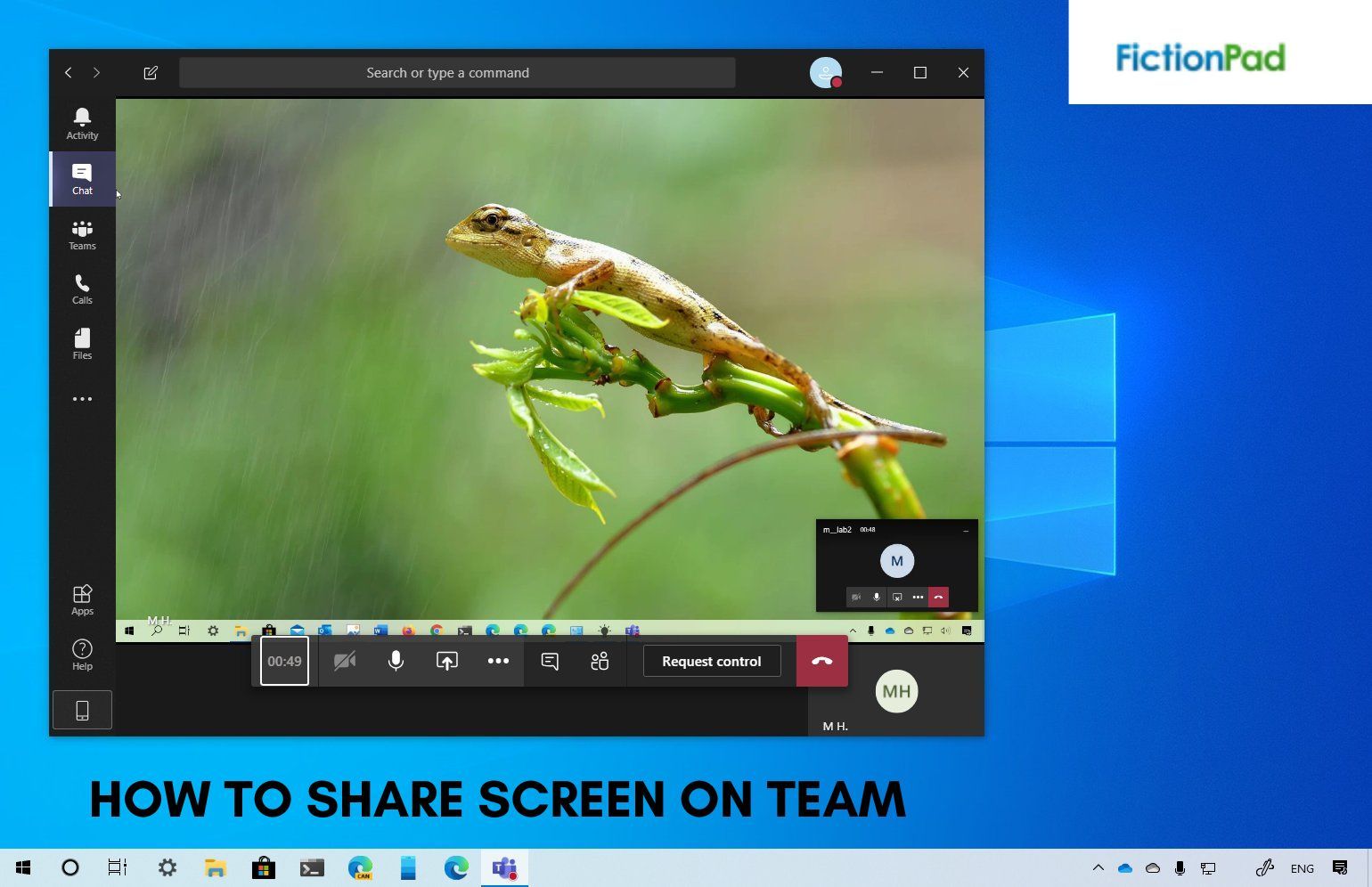The width and height of the screenshot is (1372, 887).
Task: Open the Windows Start menu
Action: tap(24, 867)
